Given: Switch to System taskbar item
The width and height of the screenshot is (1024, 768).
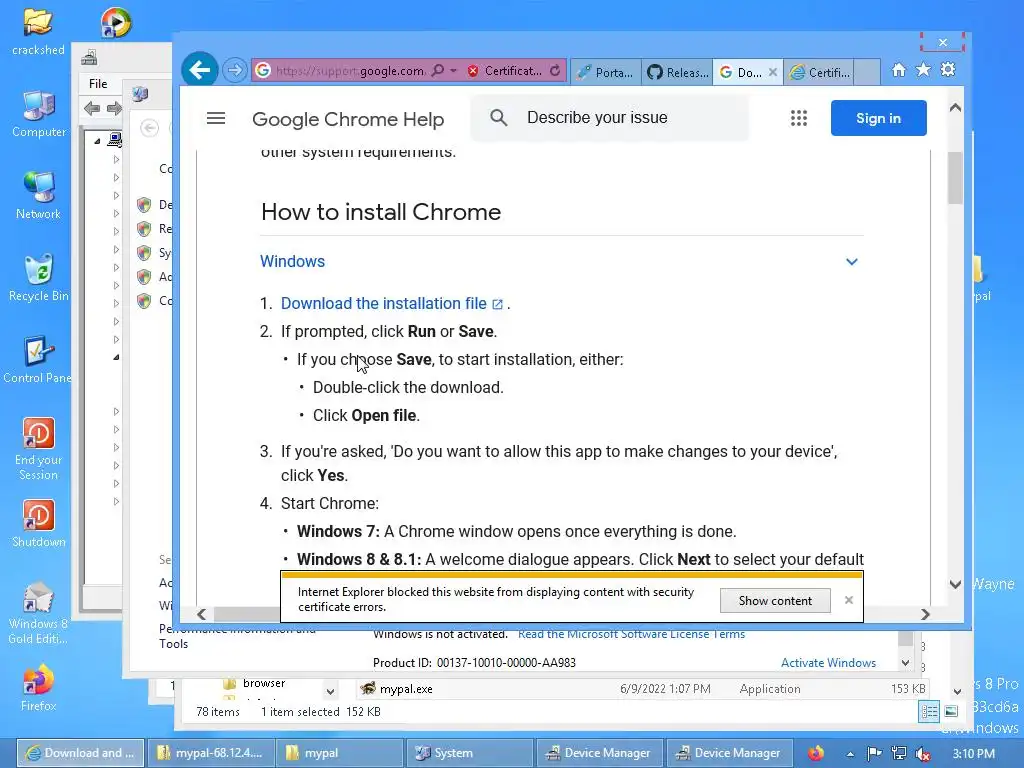Looking at the screenshot, I should [x=469, y=753].
